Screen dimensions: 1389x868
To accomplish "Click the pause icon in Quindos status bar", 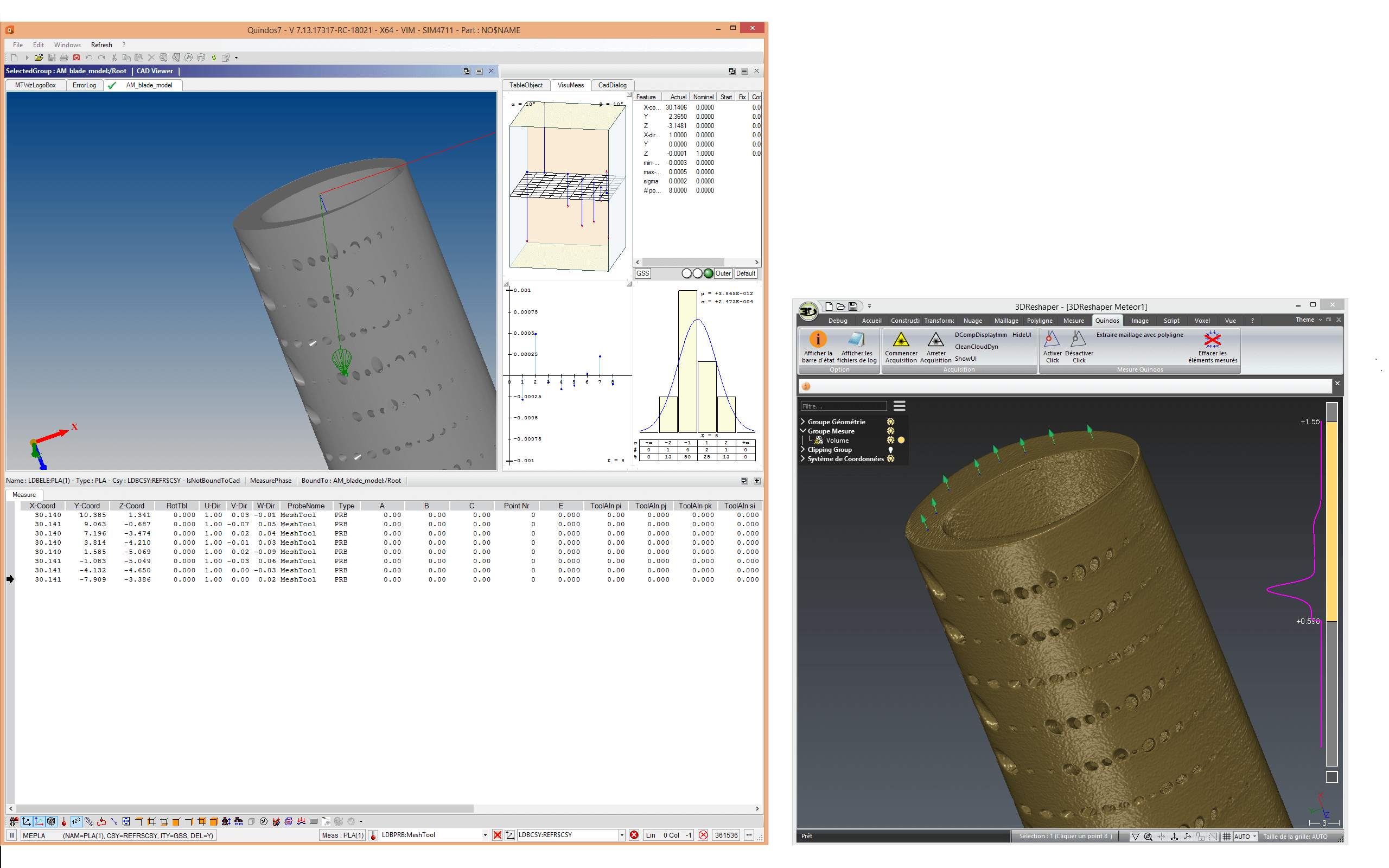I will (x=11, y=835).
